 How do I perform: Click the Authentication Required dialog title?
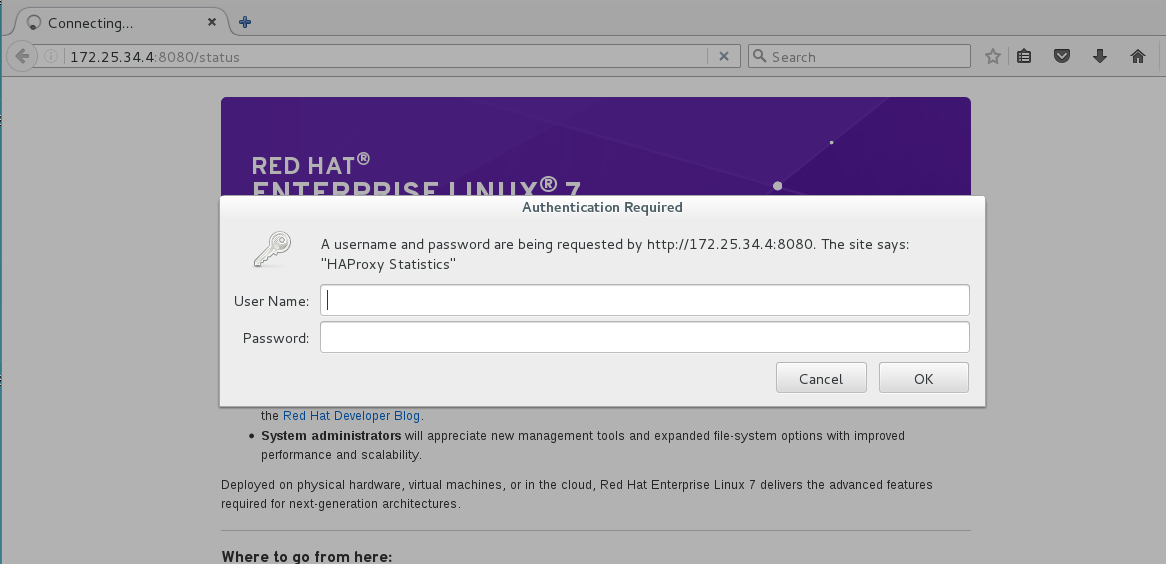coord(602,208)
